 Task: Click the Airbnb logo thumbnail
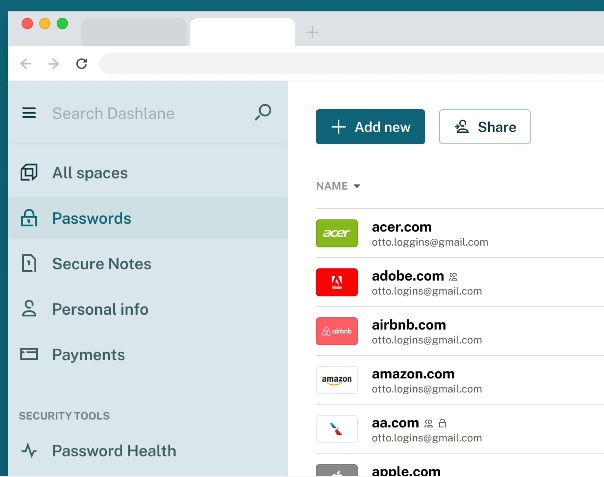337,331
